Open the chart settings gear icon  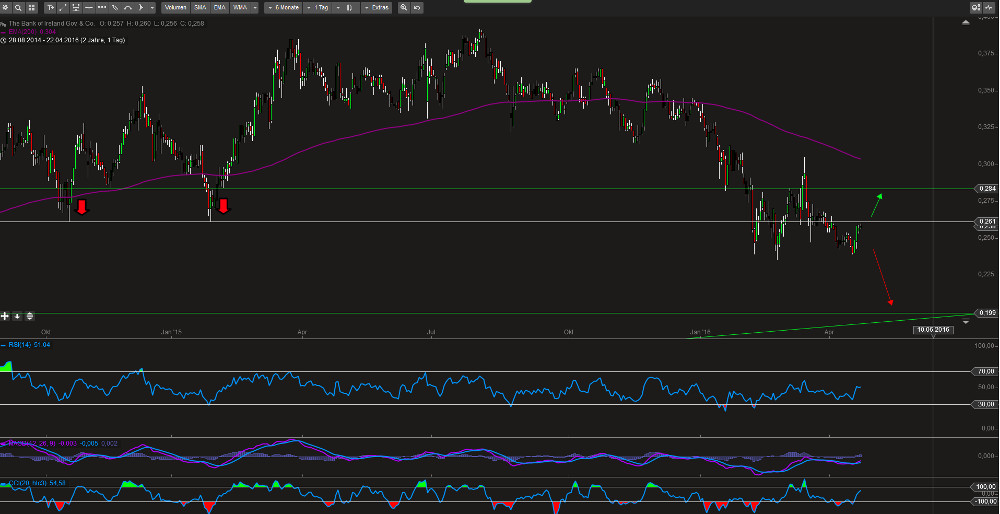(x=7, y=8)
